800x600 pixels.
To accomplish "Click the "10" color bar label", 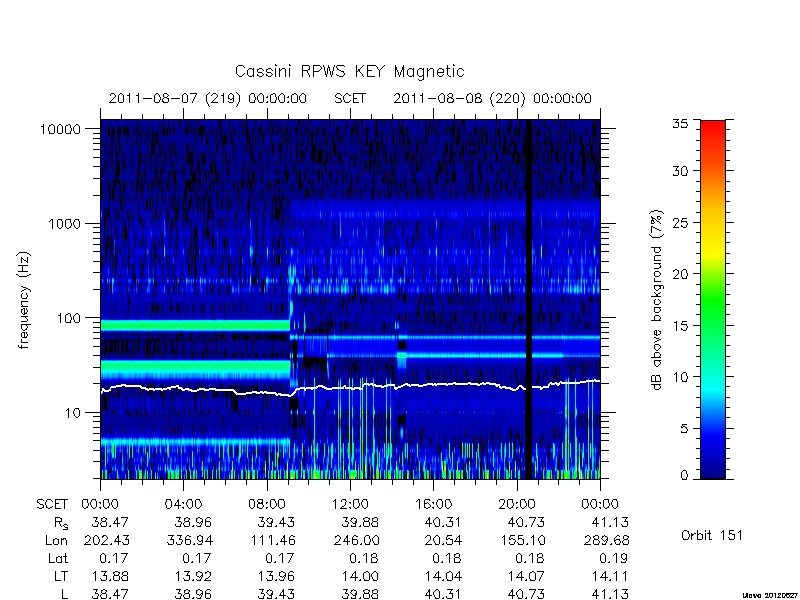I will (x=680, y=377).
